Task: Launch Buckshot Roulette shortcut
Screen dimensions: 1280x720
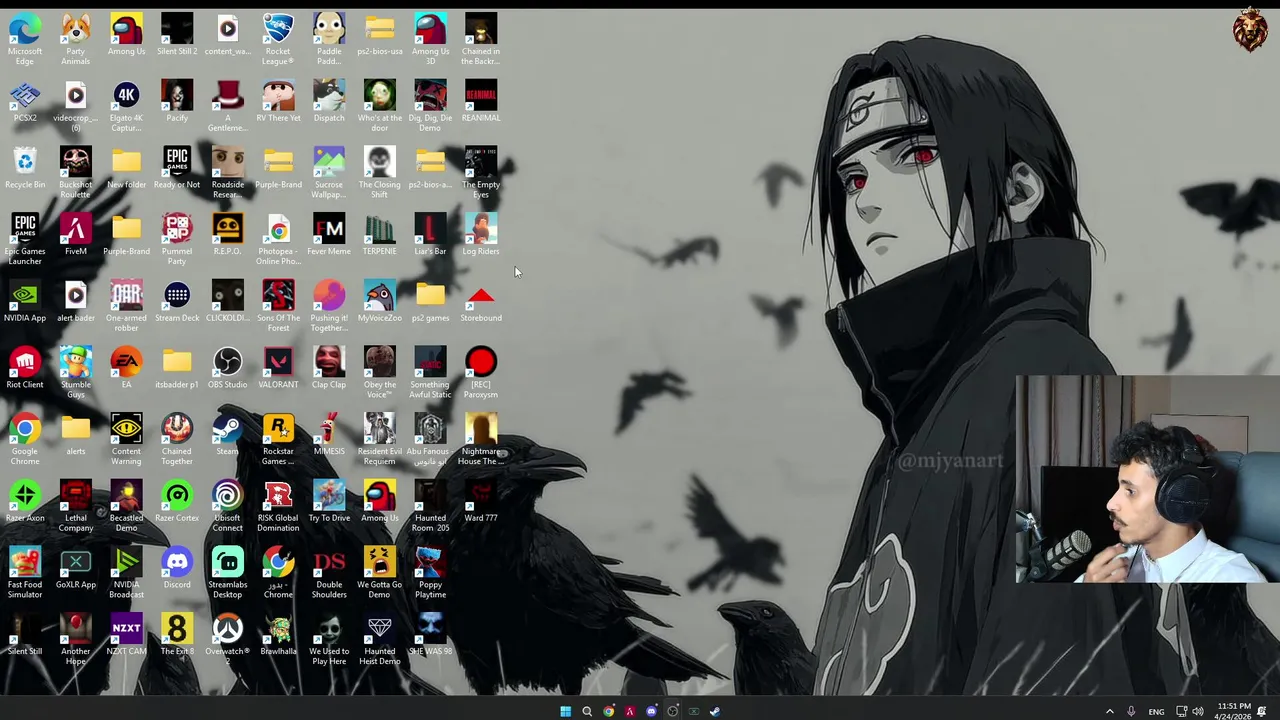Action: coord(76,173)
